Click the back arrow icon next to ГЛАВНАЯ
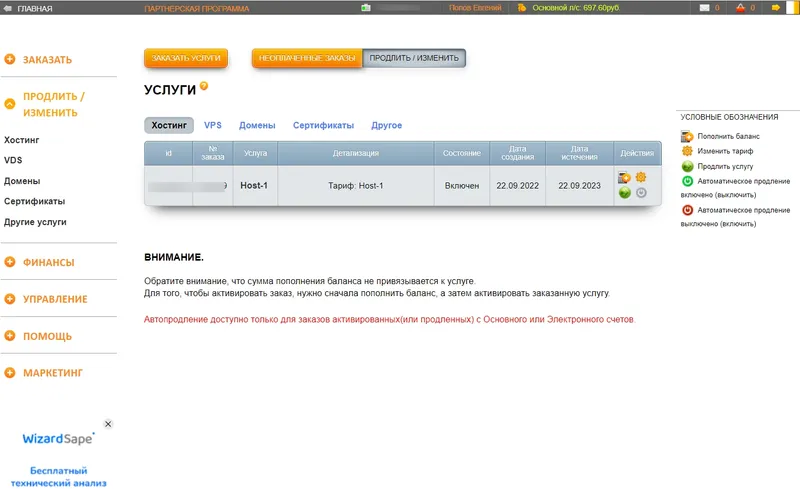The image size is (800, 489). [8, 8]
